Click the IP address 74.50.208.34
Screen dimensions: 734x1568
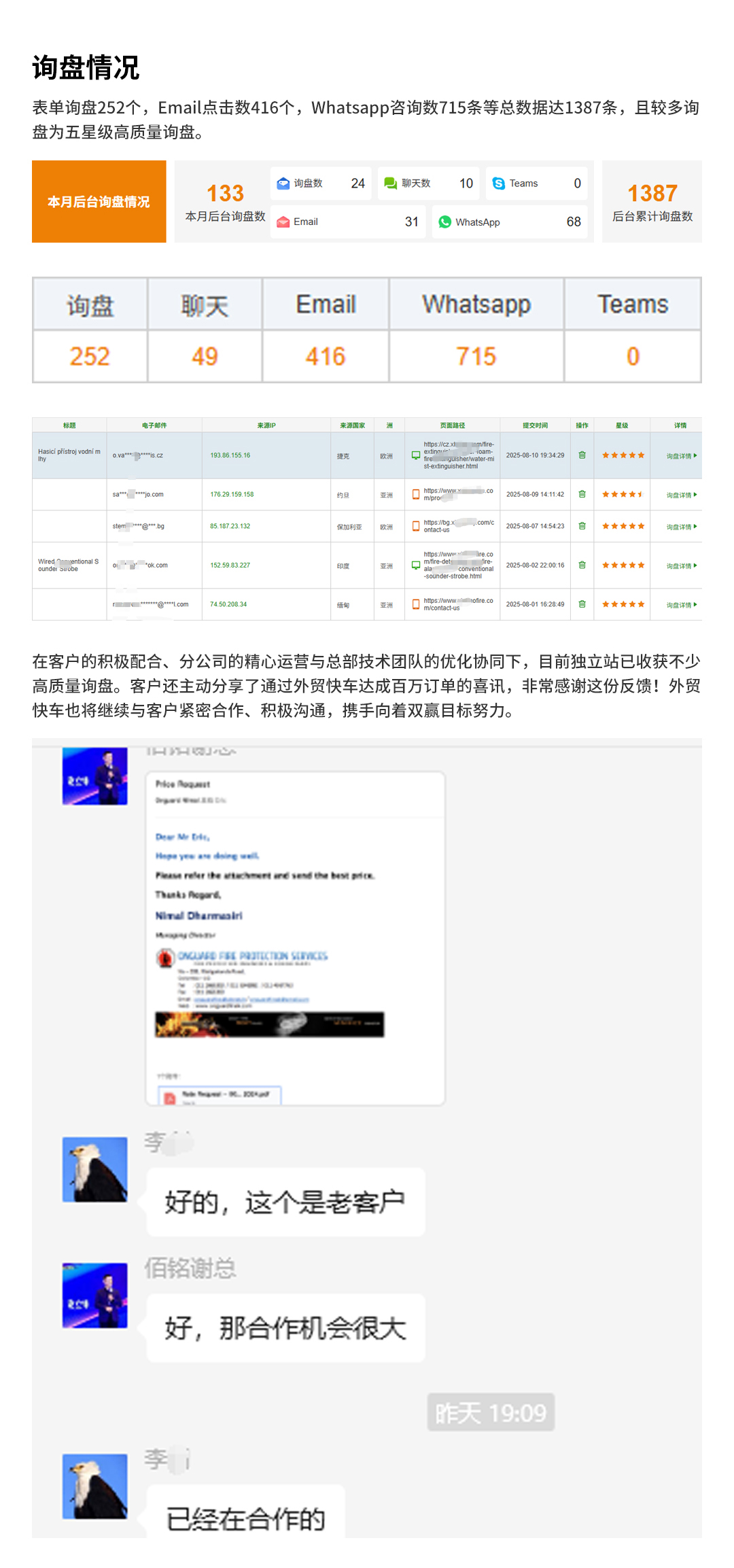coord(228,604)
